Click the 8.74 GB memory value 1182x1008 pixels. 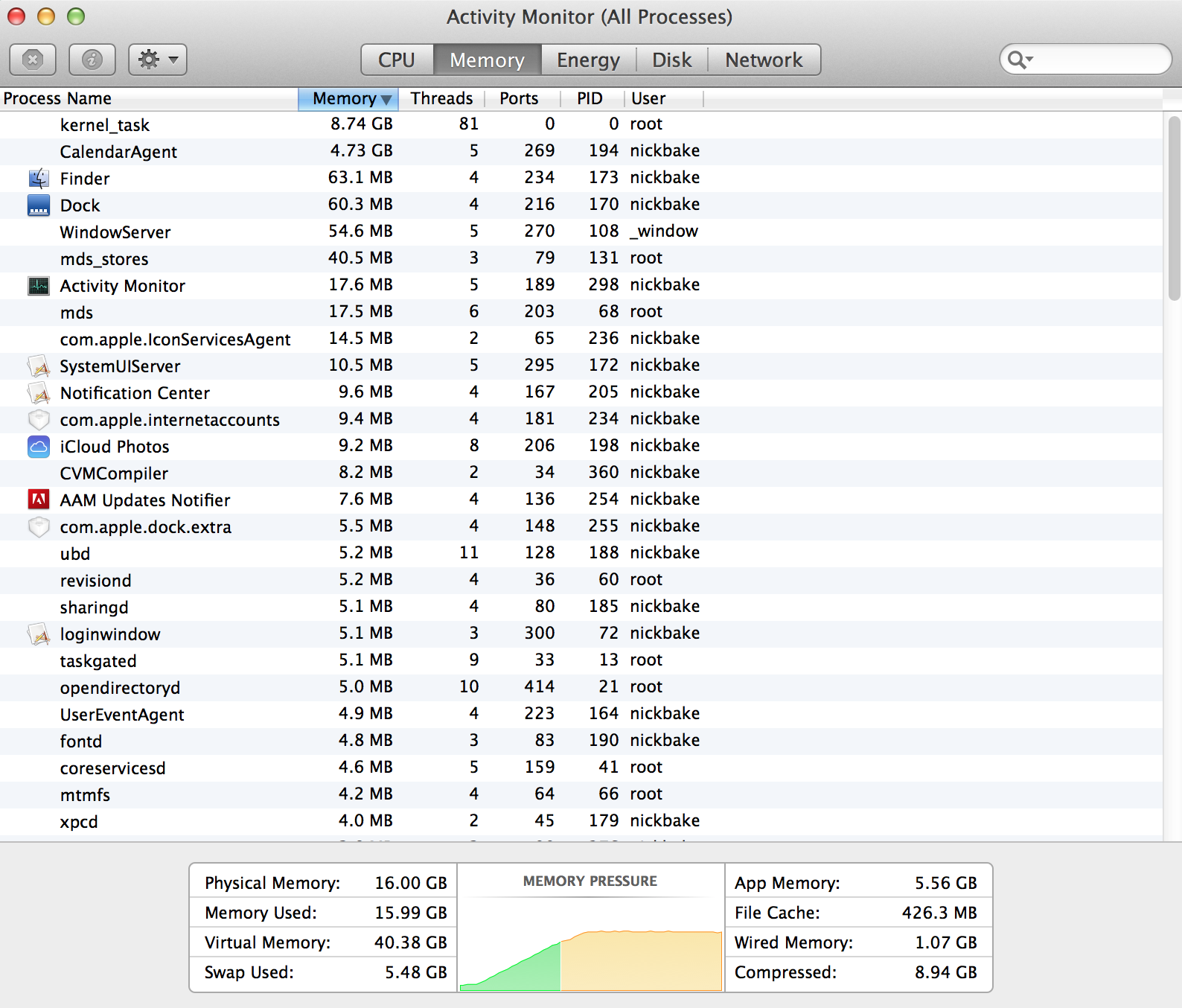[x=362, y=124]
